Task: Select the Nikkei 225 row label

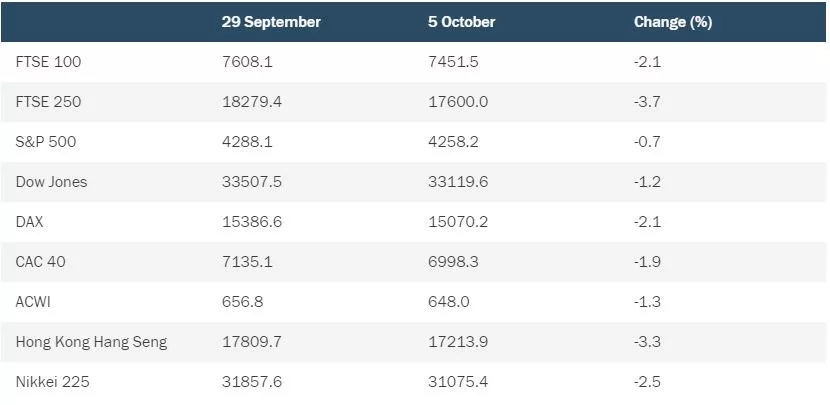Action: pos(52,382)
